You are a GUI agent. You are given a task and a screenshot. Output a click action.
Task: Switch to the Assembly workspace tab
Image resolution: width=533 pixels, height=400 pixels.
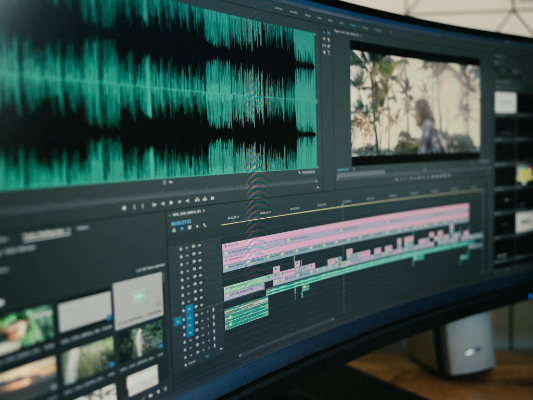click(294, 12)
